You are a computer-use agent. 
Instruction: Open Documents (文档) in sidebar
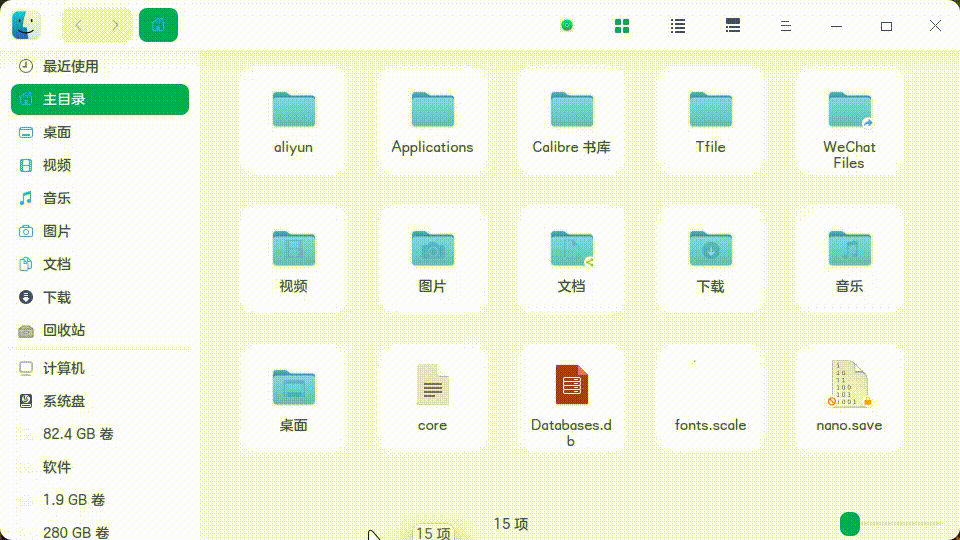point(100,264)
